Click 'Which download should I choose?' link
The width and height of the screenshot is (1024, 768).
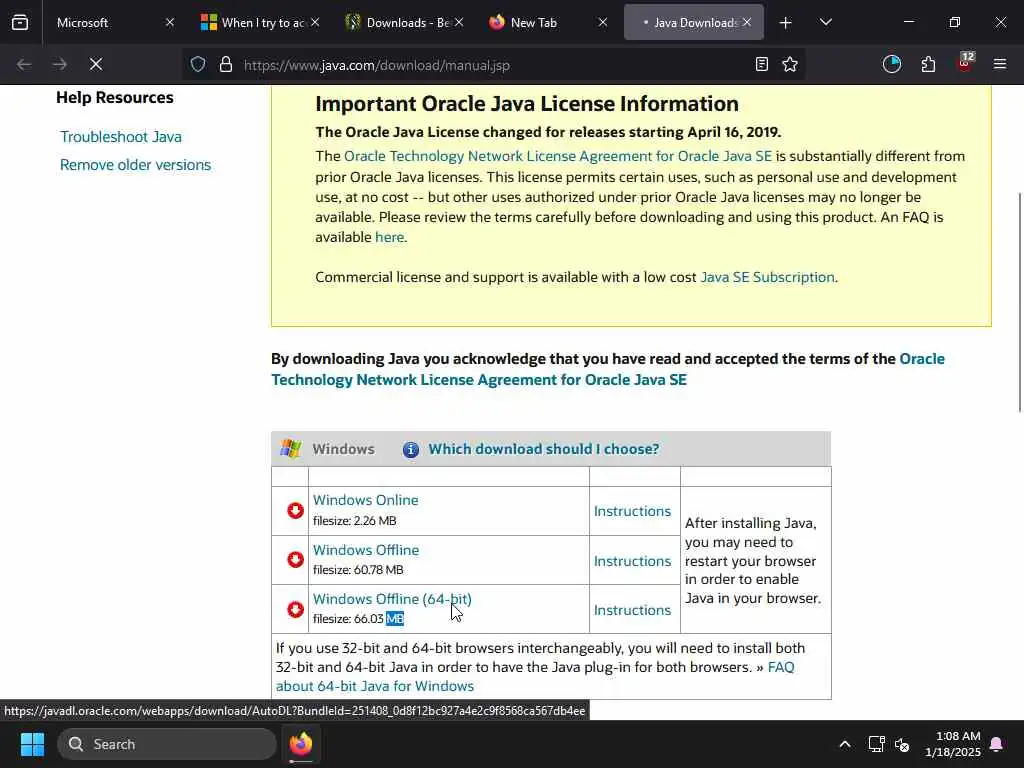pos(543,449)
